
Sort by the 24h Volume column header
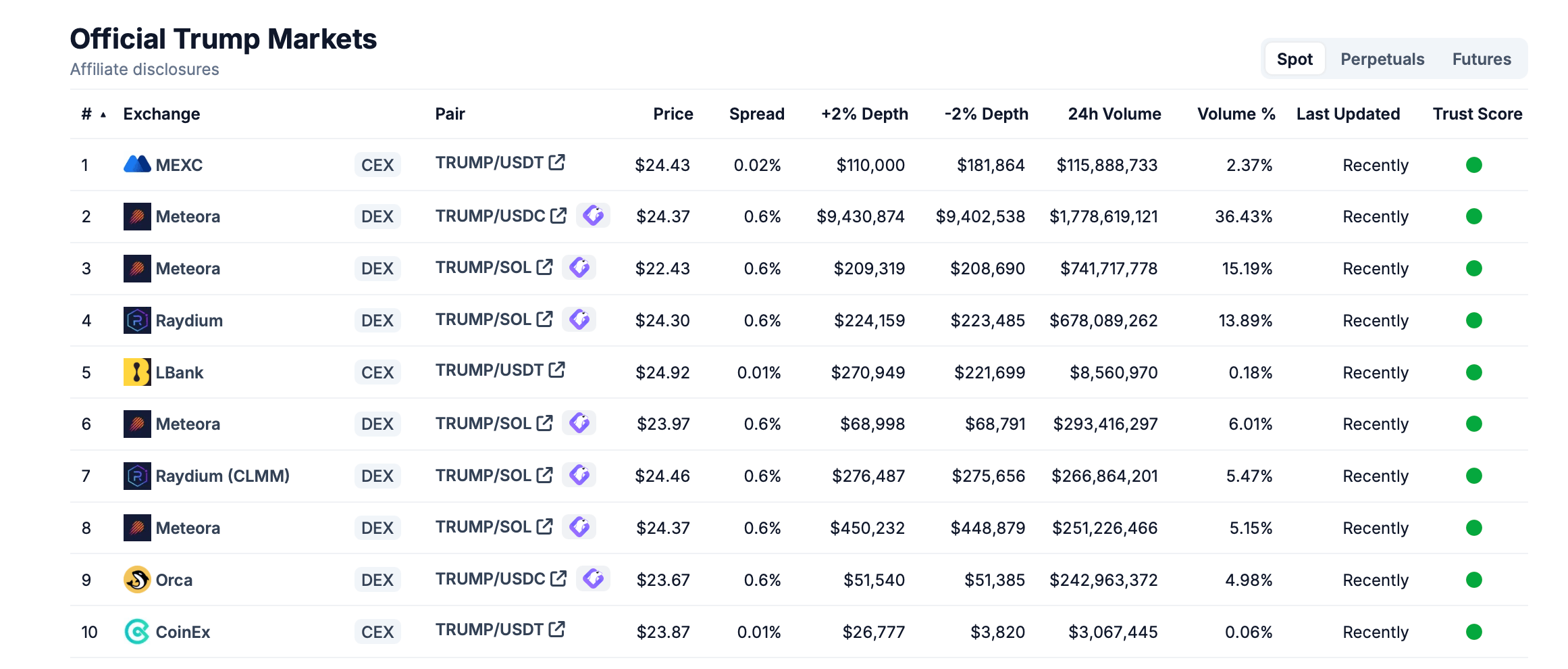(1115, 114)
